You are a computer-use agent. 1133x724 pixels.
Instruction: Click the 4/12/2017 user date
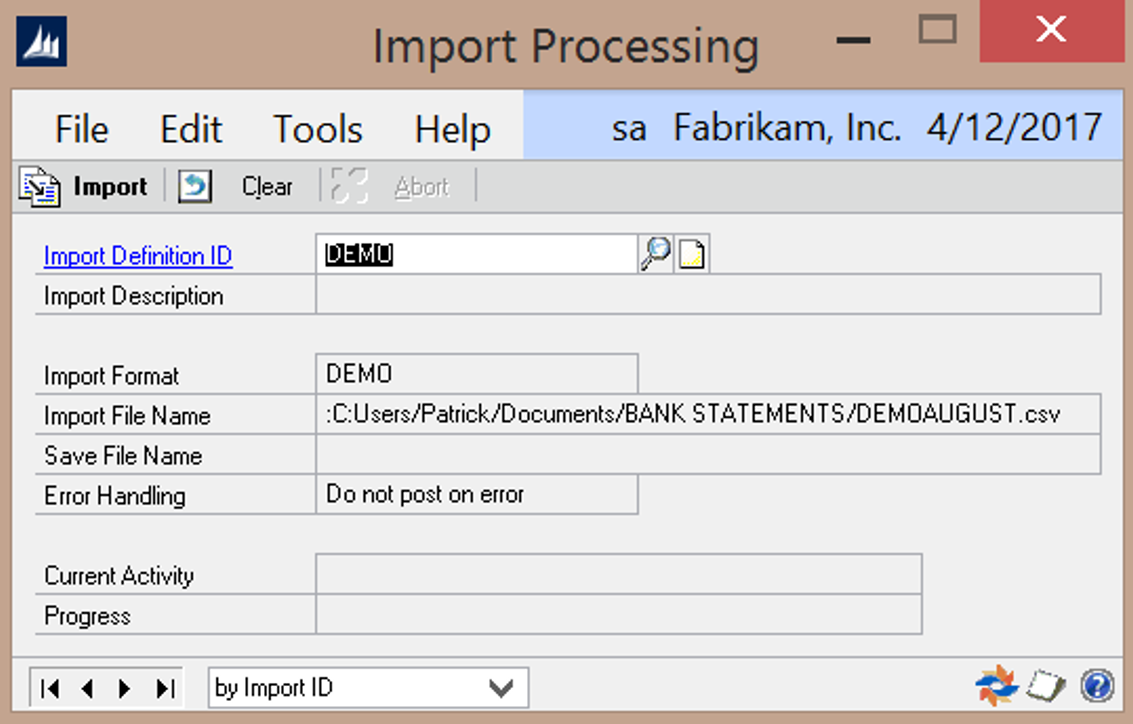pyautogui.click(x=1014, y=128)
